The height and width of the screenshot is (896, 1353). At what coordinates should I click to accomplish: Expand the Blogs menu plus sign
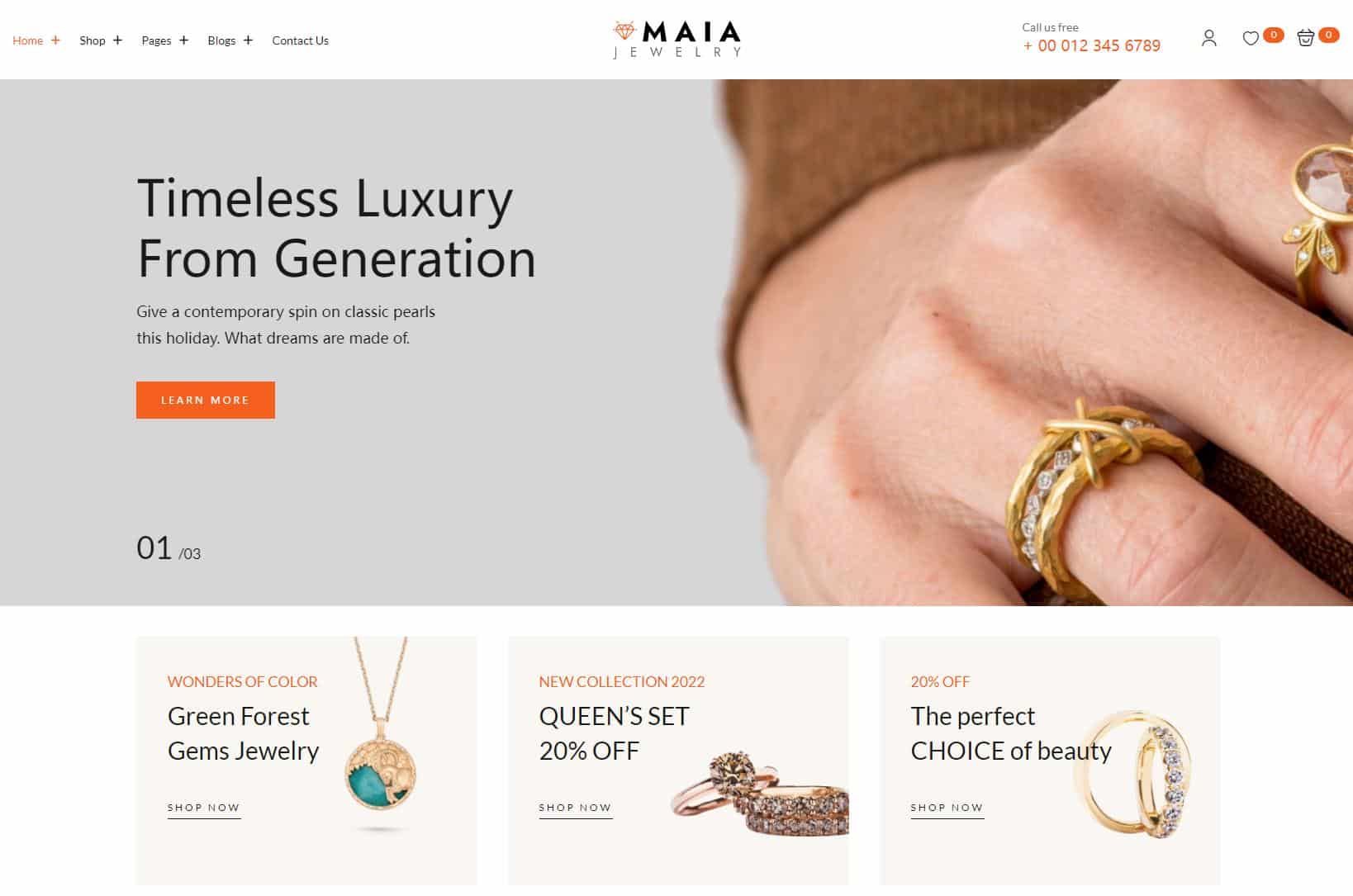(248, 40)
